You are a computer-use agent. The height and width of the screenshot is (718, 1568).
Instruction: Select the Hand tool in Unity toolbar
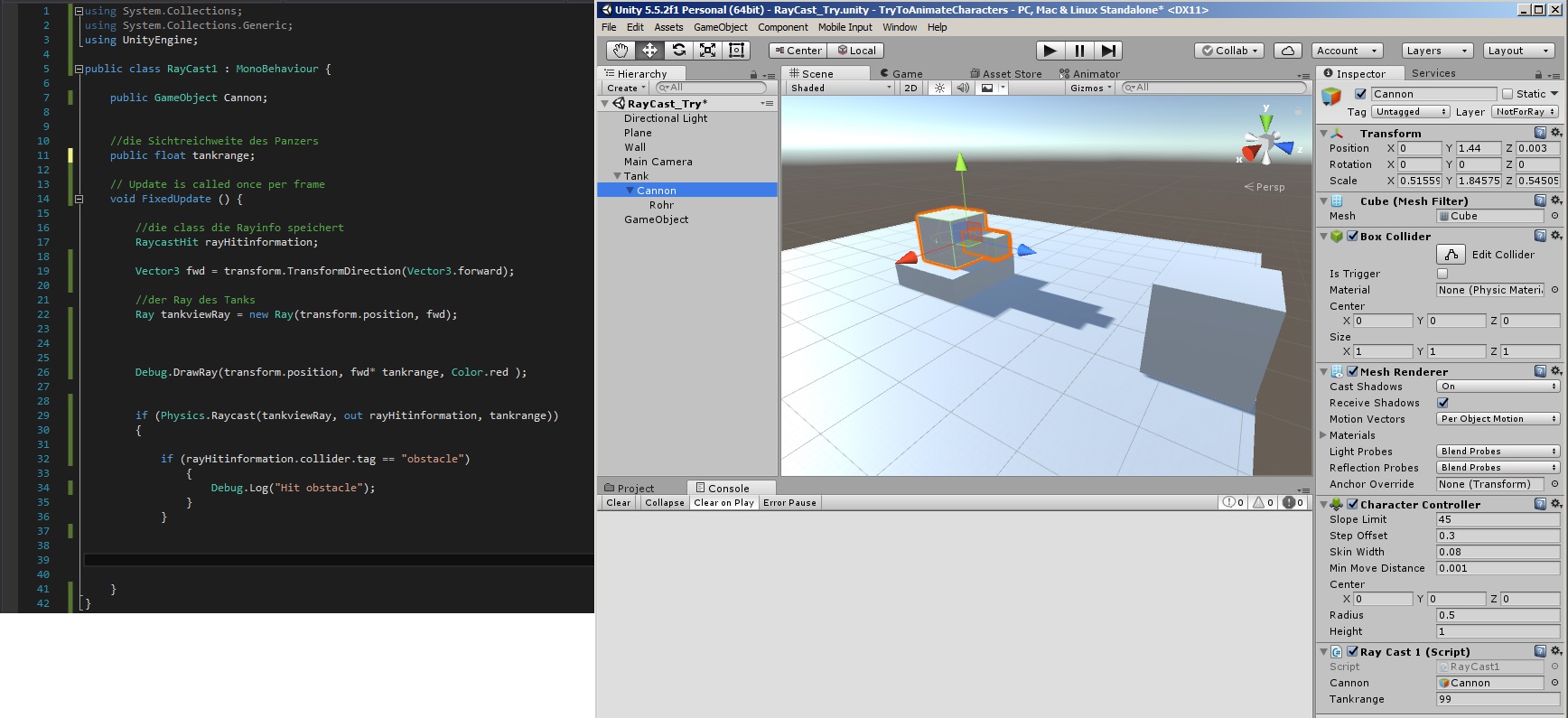[621, 51]
